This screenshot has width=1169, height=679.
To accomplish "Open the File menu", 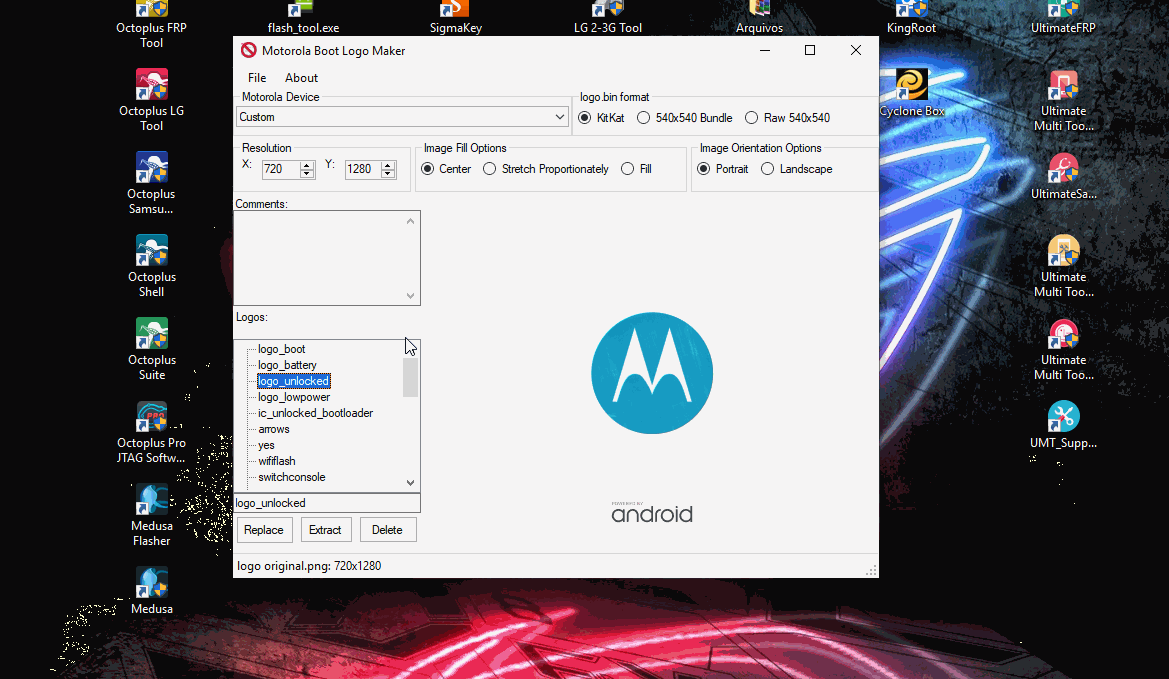I will [x=257, y=78].
